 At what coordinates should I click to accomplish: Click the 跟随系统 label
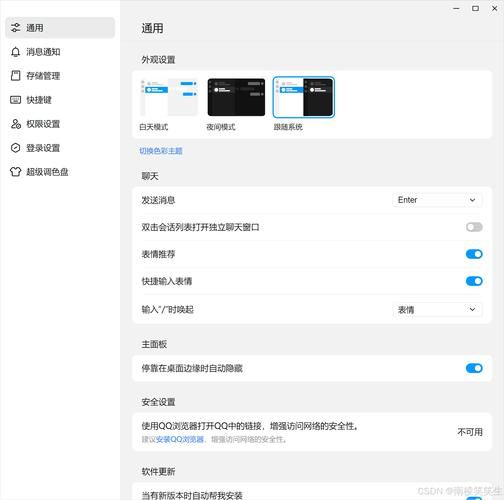(288, 127)
